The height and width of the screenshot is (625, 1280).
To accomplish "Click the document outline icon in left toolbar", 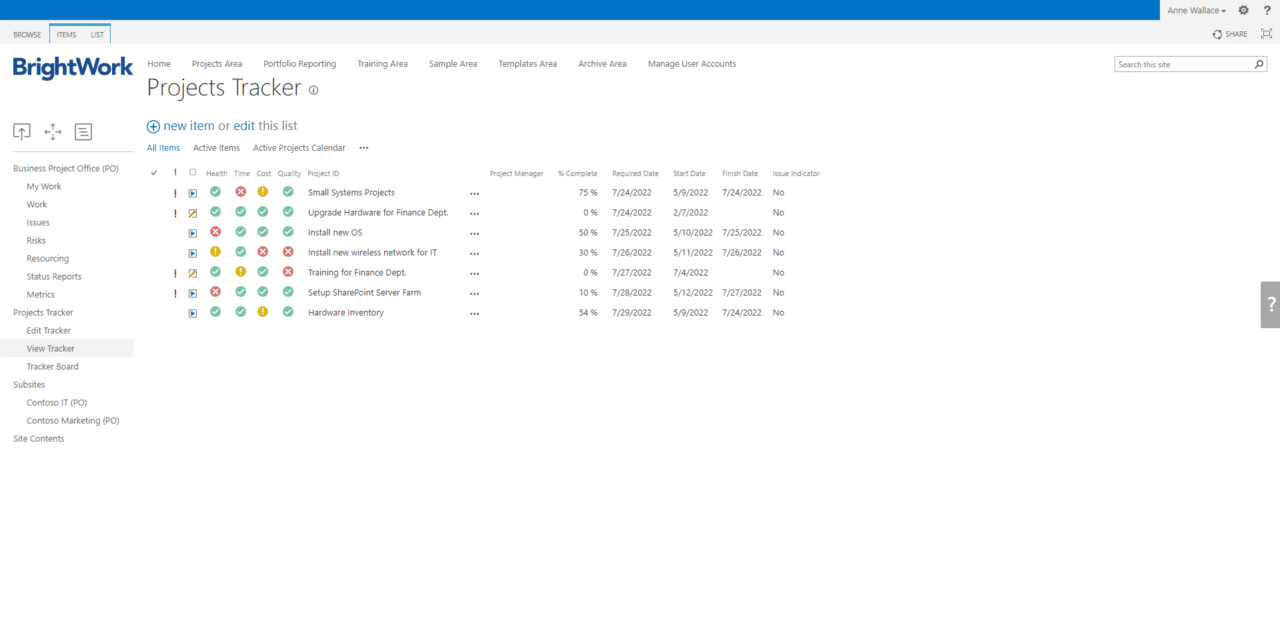I will point(83,131).
